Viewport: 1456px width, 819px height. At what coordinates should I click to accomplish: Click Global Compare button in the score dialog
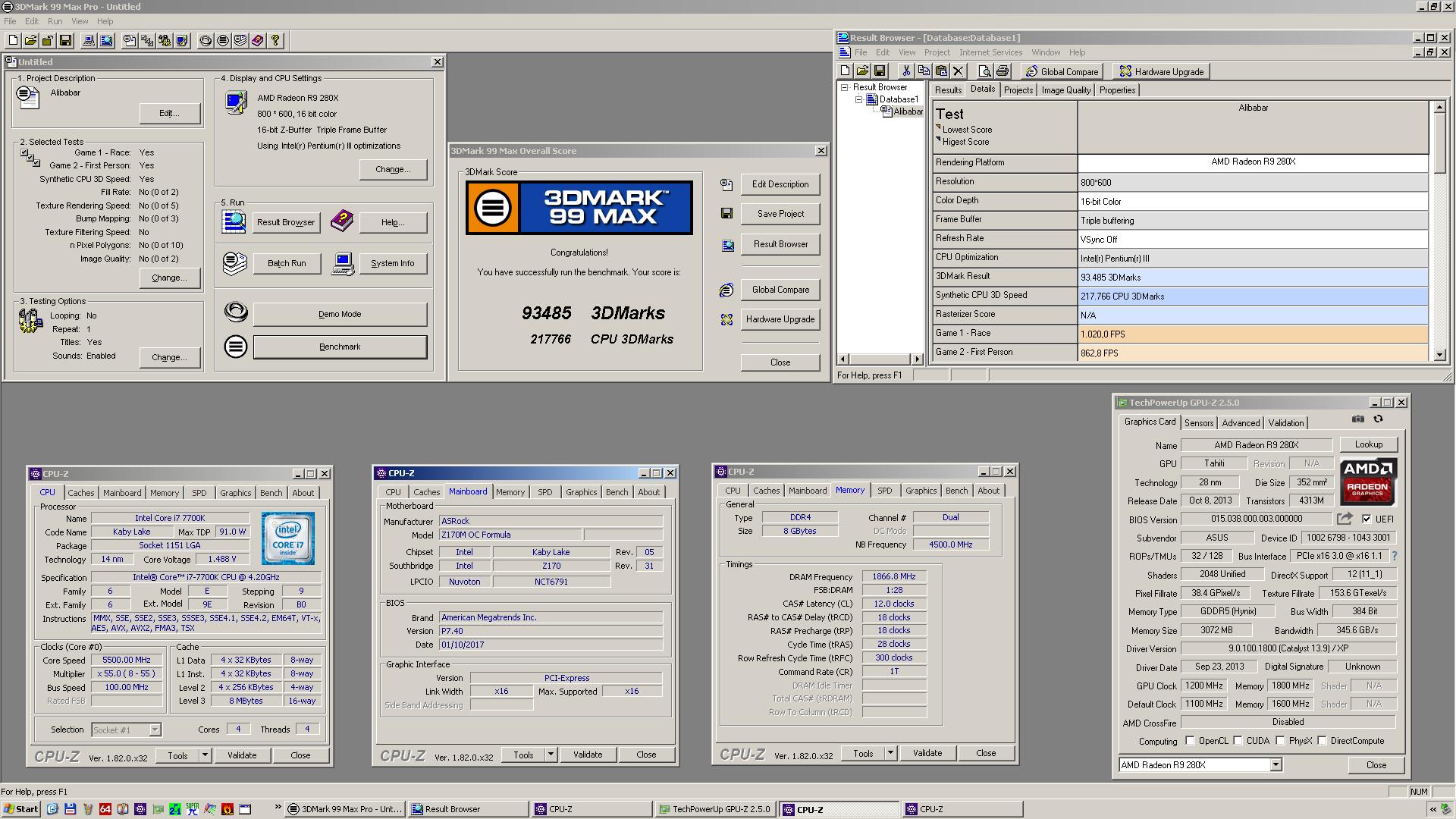[x=780, y=290]
